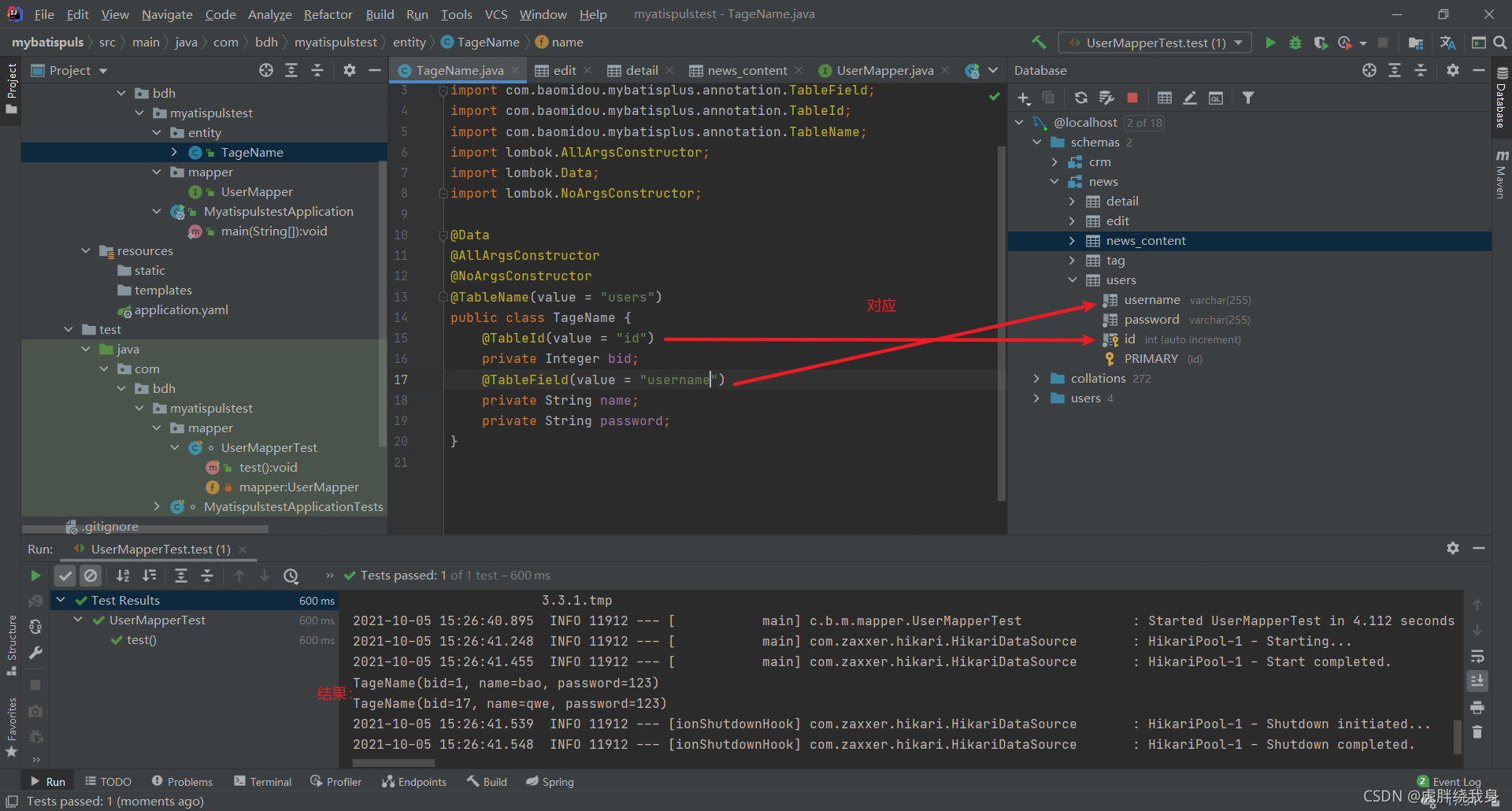The image size is (1512, 811).
Task: Open Event Log button
Action: (x=1449, y=781)
